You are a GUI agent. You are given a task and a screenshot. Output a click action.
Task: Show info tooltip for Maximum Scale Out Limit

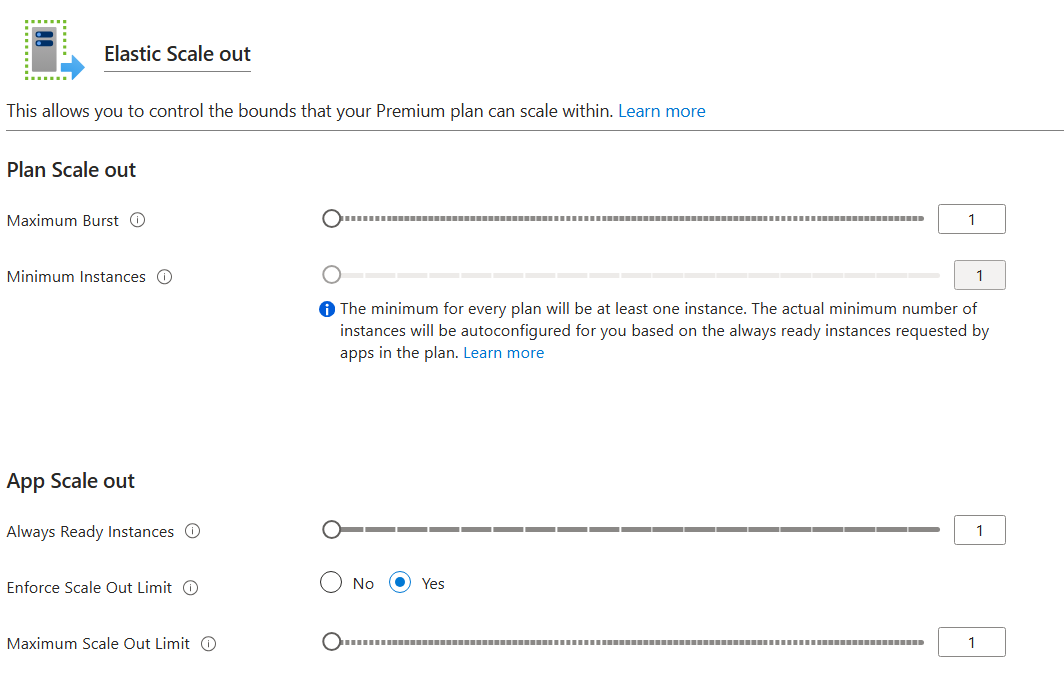click(208, 644)
